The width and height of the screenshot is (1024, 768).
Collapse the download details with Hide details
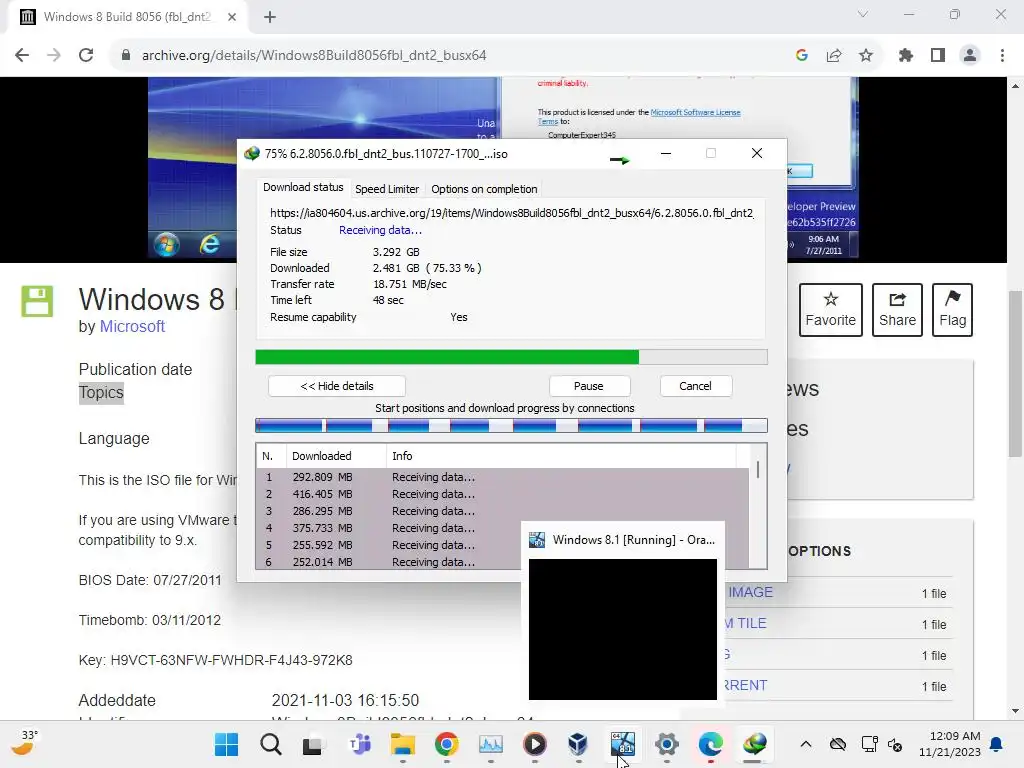coord(337,386)
